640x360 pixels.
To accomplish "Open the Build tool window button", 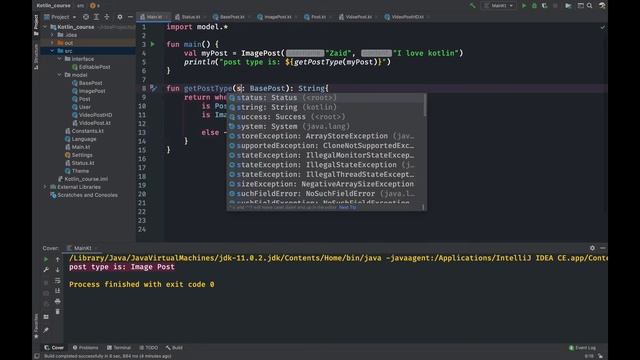I will 174,348.
